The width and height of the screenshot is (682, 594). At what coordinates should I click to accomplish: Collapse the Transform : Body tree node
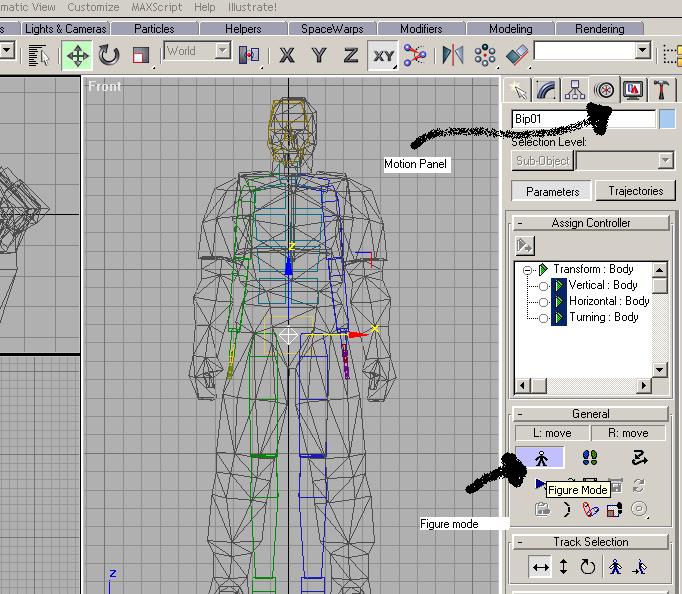[x=527, y=269]
